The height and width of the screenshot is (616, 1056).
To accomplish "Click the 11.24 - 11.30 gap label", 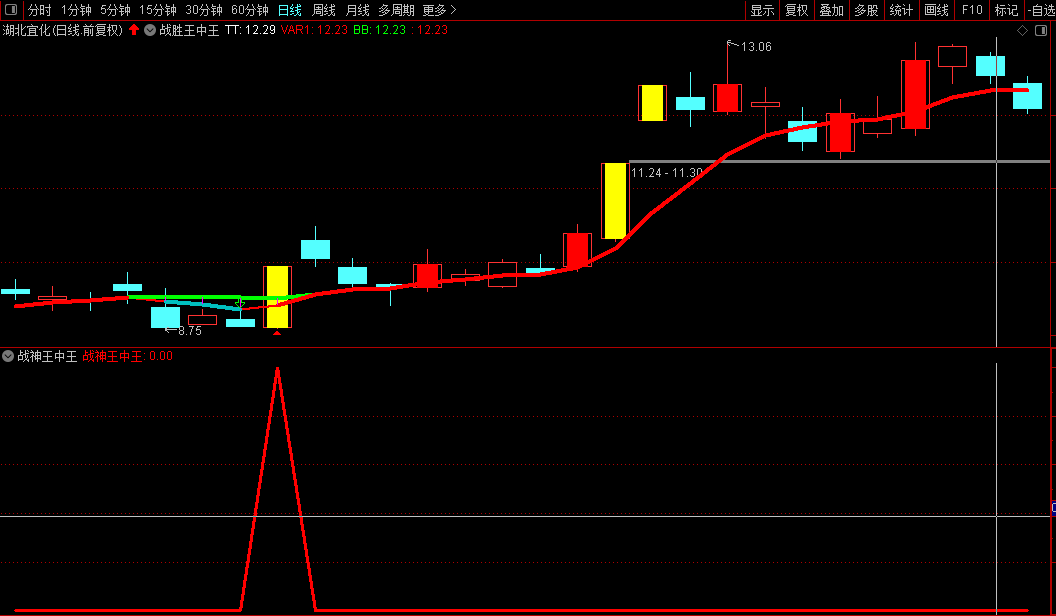I will [667, 173].
